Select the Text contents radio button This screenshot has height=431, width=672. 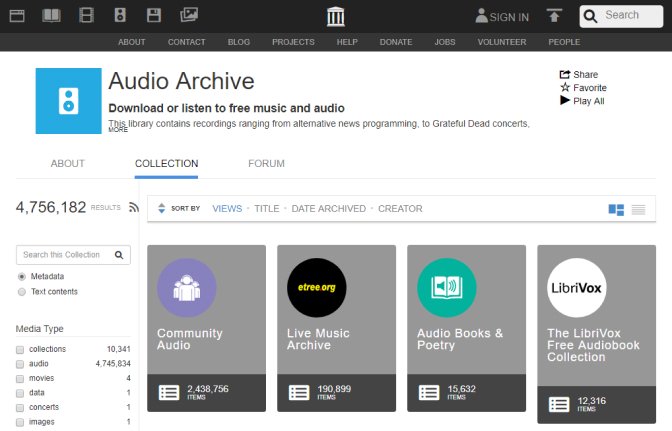[21, 292]
